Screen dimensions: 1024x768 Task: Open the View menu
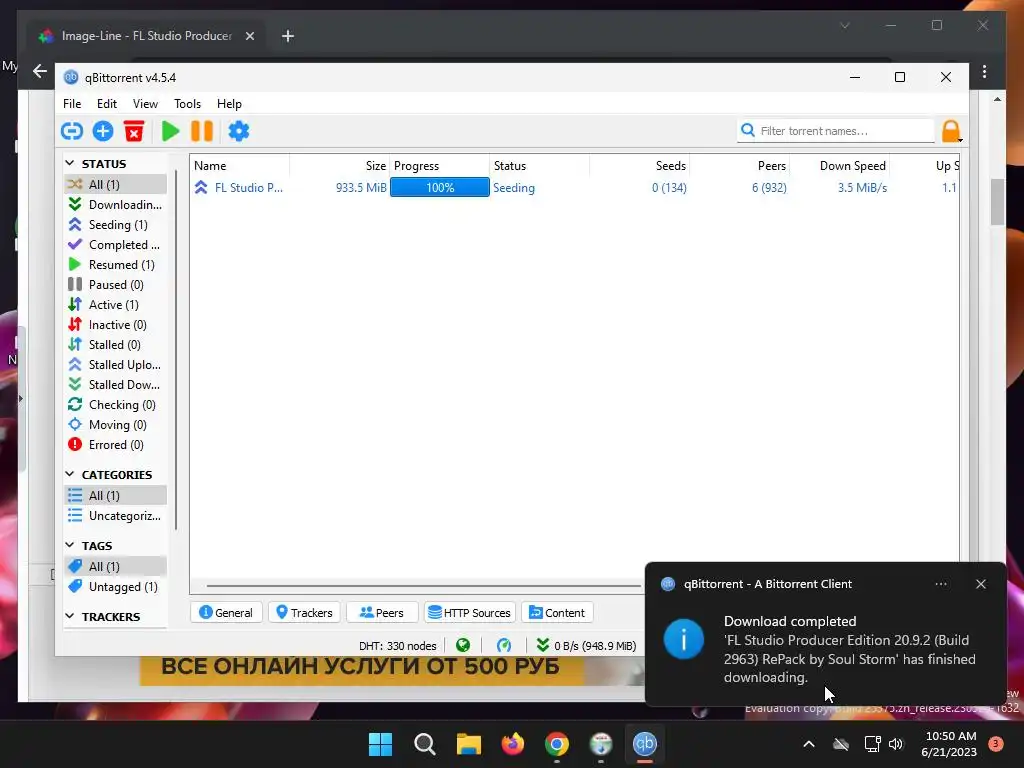[x=145, y=104]
